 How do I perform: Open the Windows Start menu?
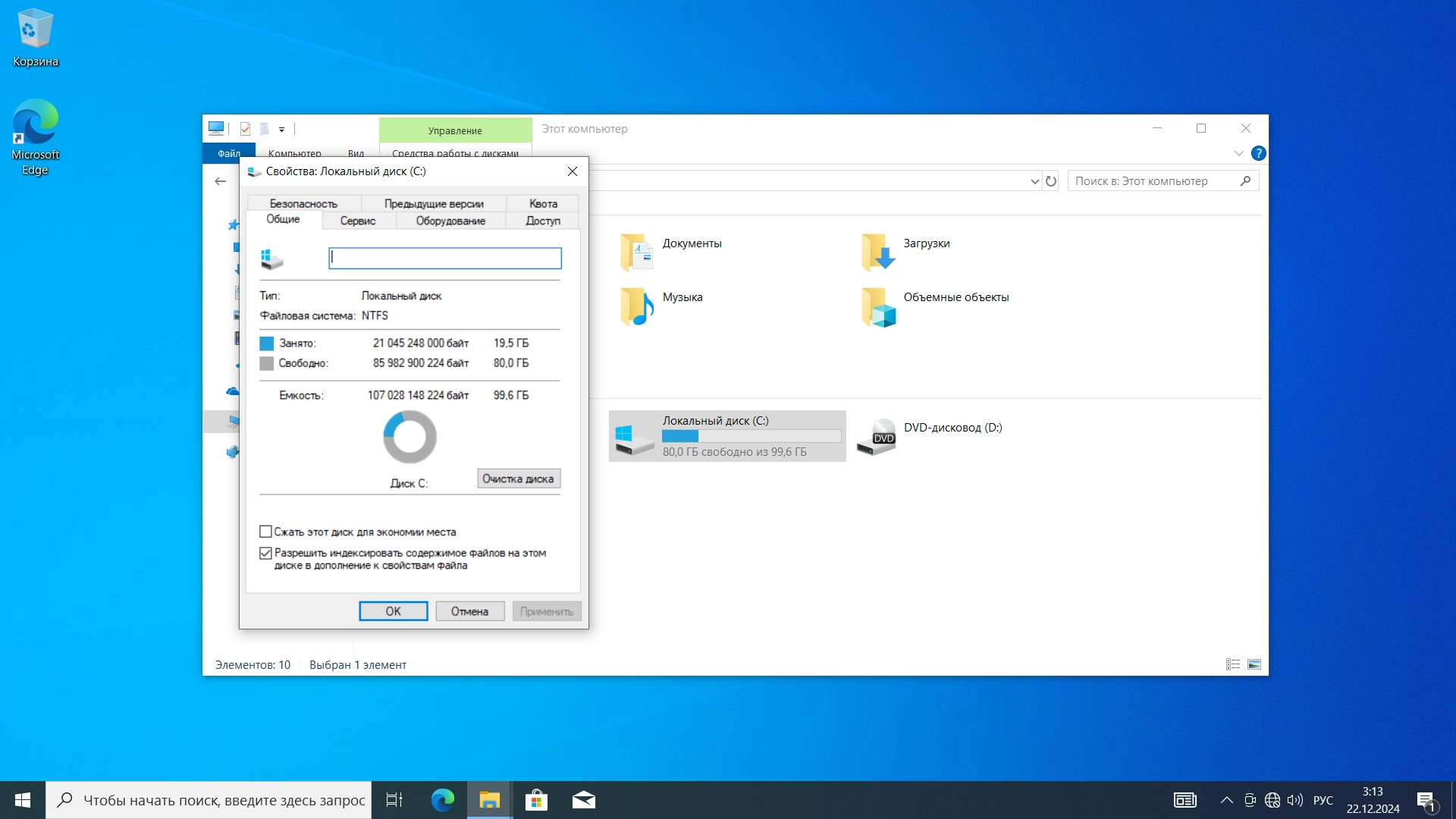click(x=23, y=800)
